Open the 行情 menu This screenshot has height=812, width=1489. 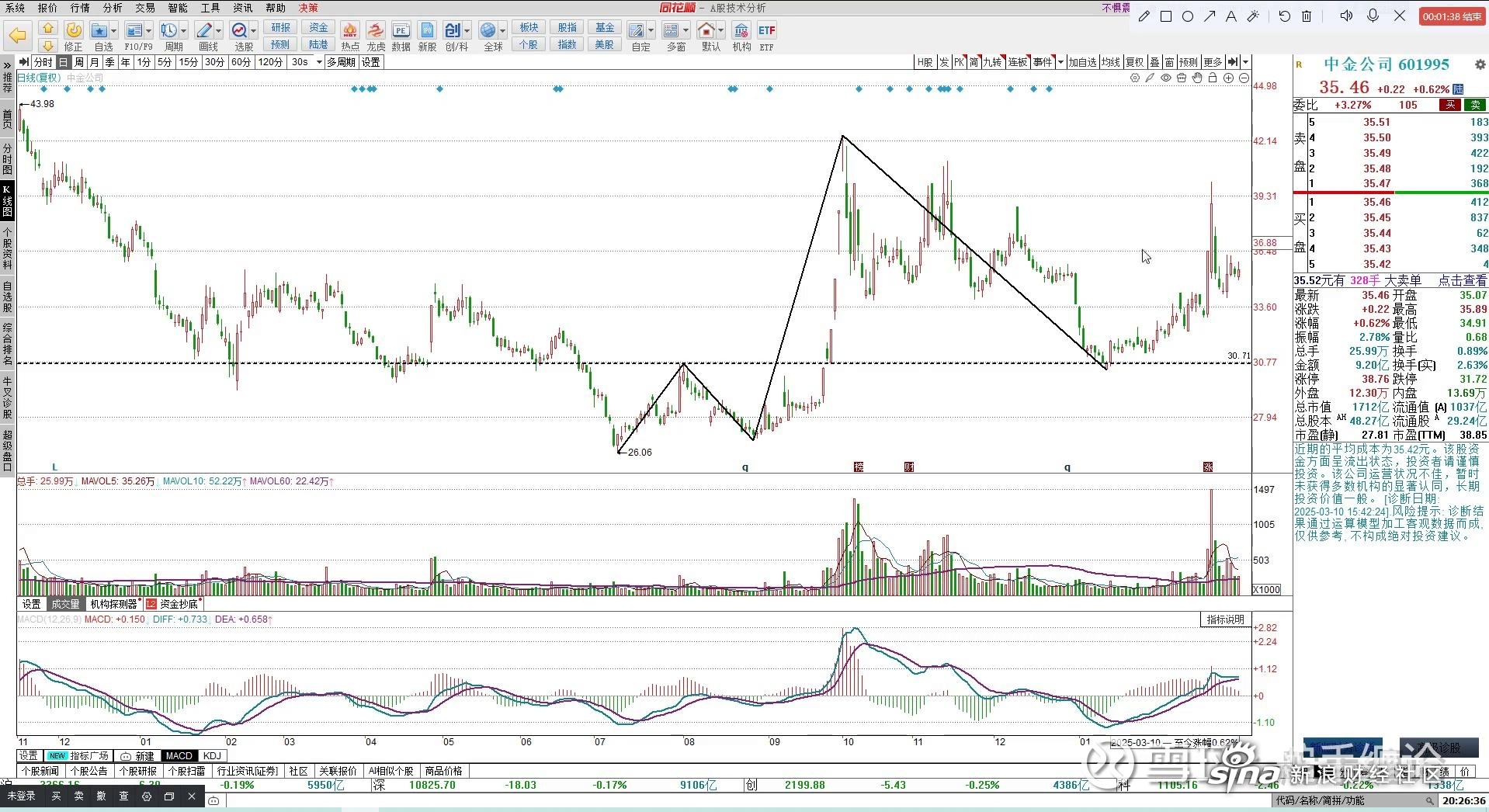80,8
